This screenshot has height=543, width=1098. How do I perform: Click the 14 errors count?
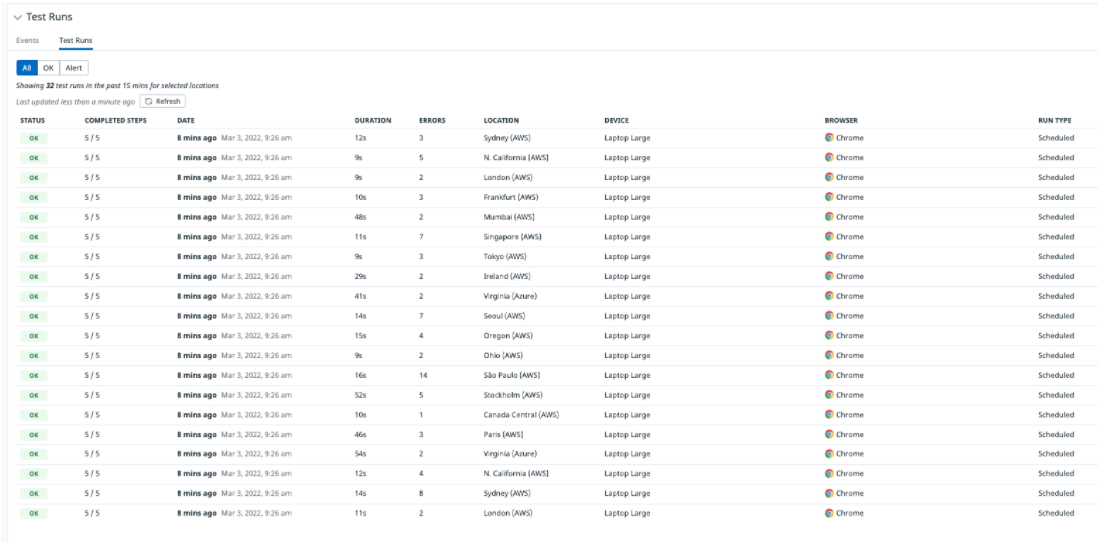tap(423, 375)
